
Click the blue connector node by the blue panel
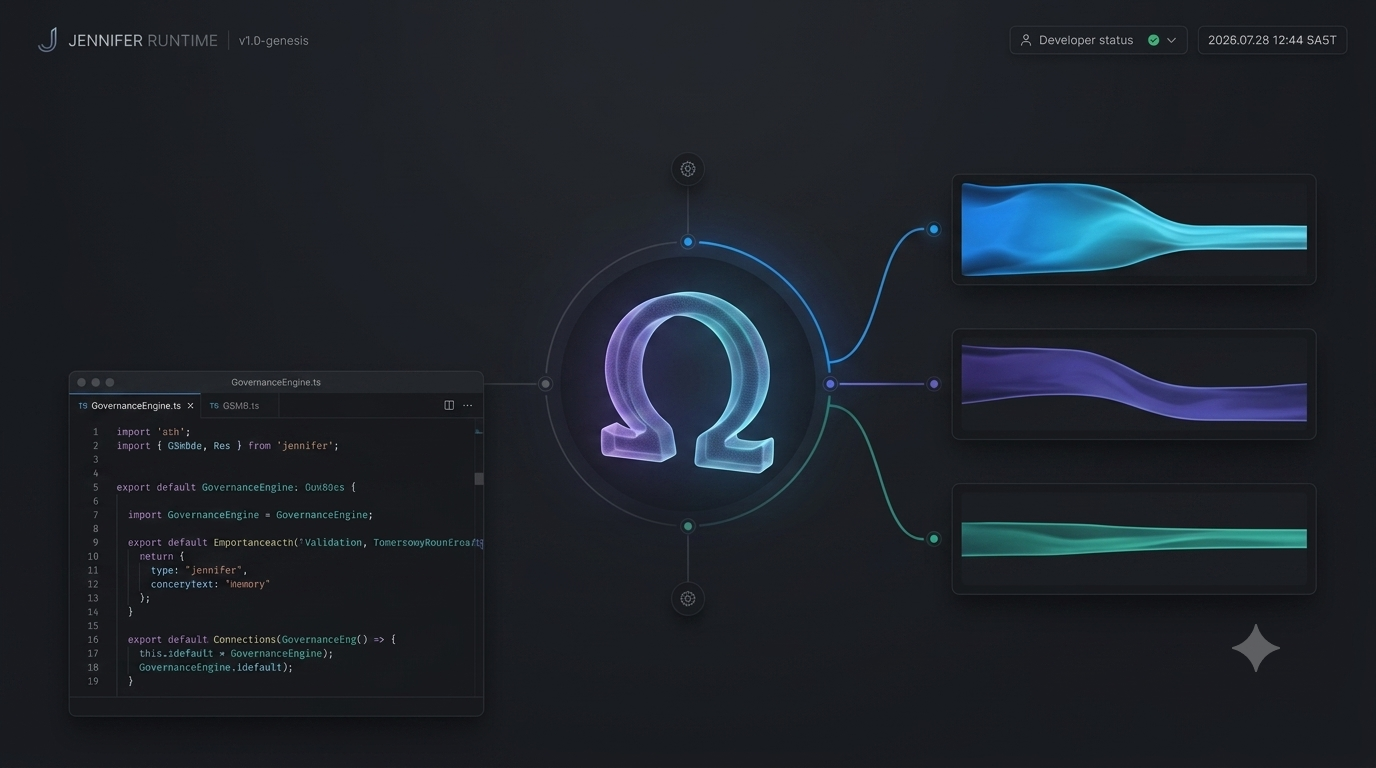pos(934,230)
